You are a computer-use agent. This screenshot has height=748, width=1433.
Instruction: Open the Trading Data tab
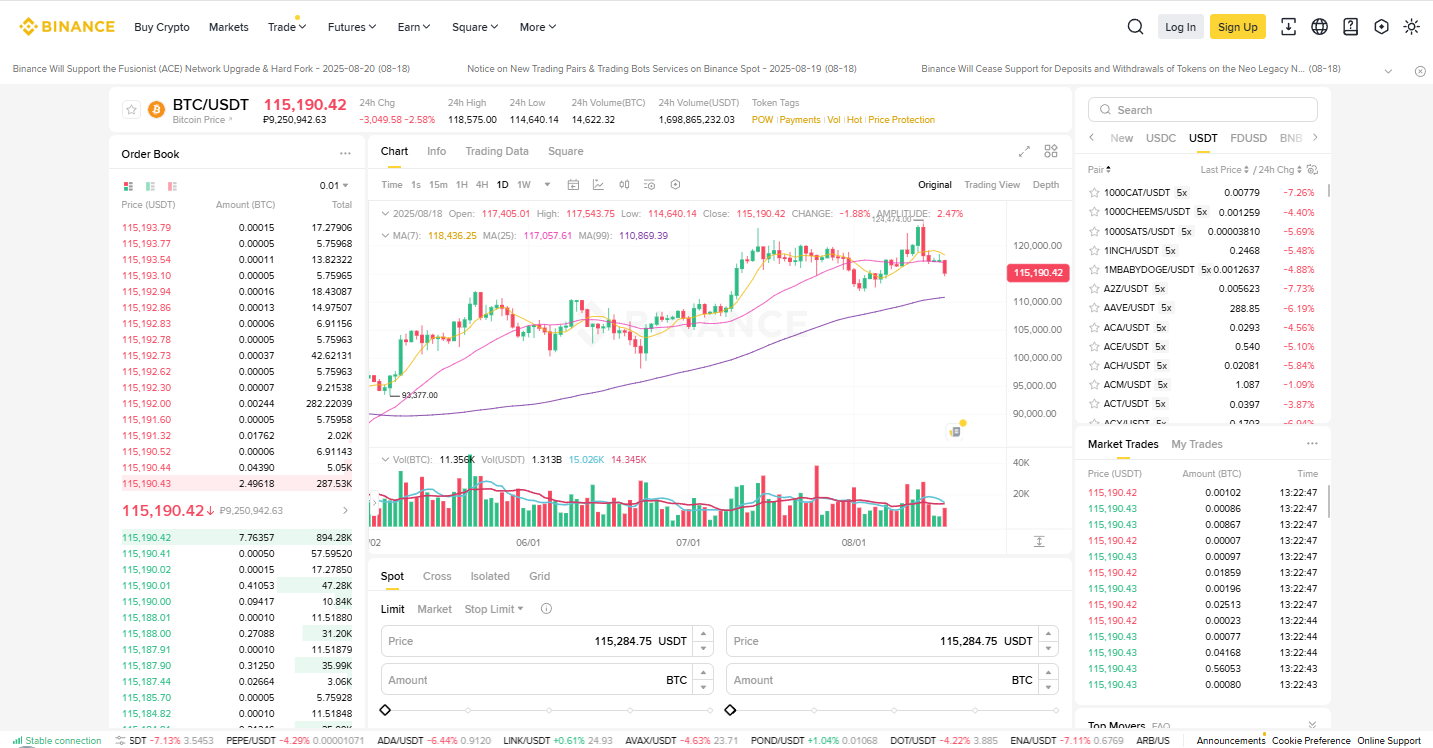(497, 151)
